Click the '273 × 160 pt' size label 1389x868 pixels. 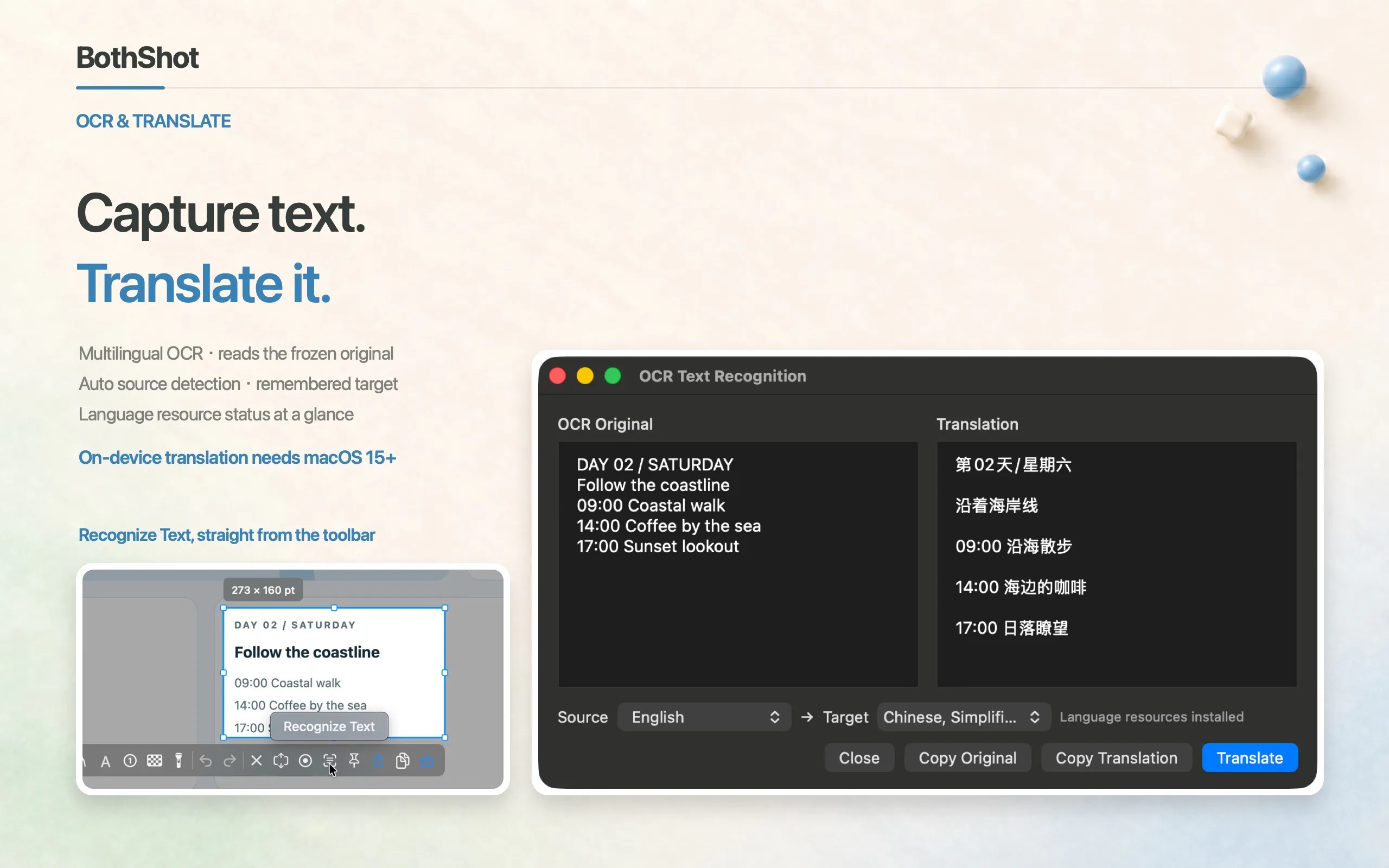pyautogui.click(x=263, y=590)
